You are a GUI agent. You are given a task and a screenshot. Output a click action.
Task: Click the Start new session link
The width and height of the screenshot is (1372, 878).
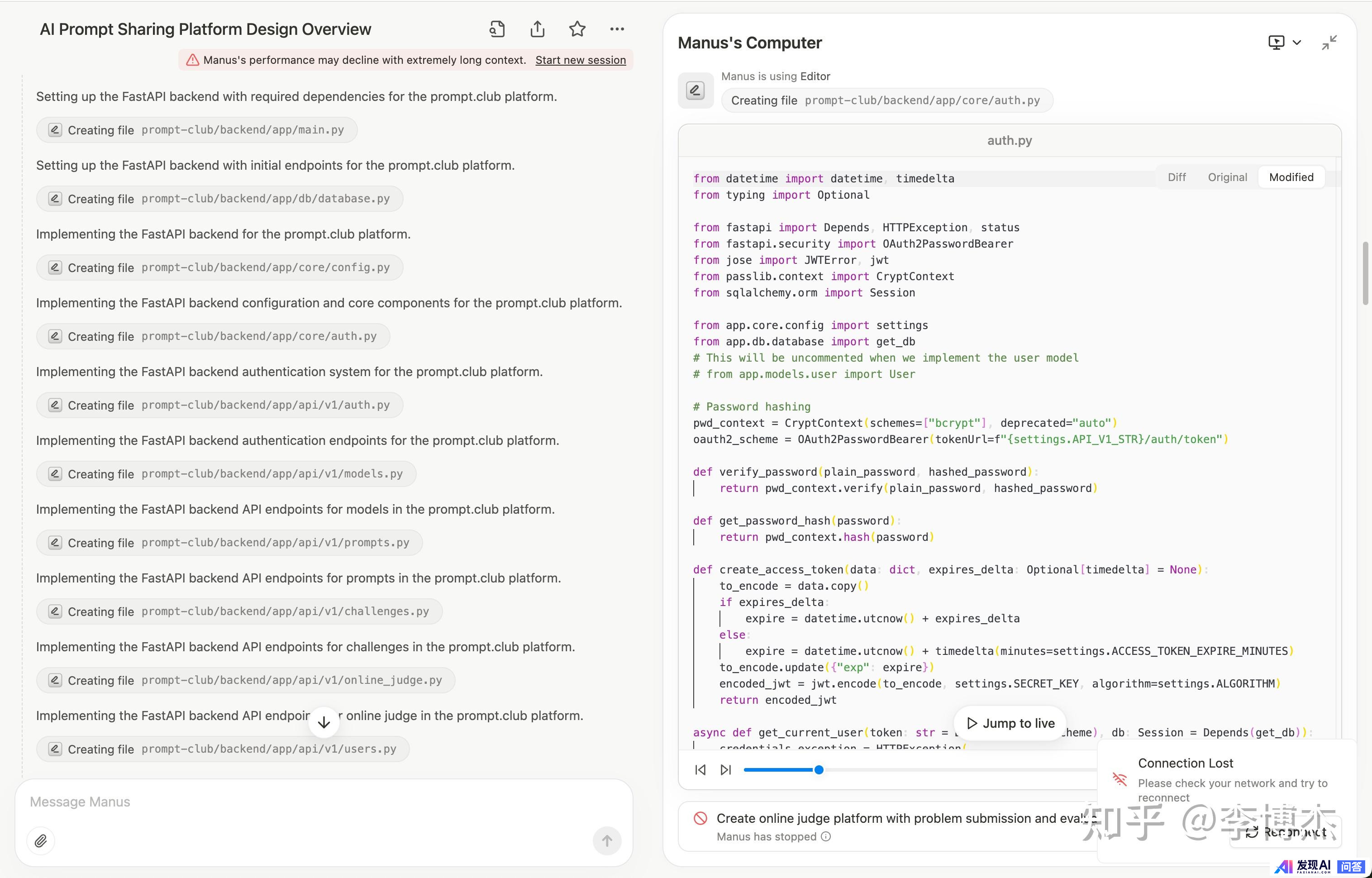click(580, 60)
